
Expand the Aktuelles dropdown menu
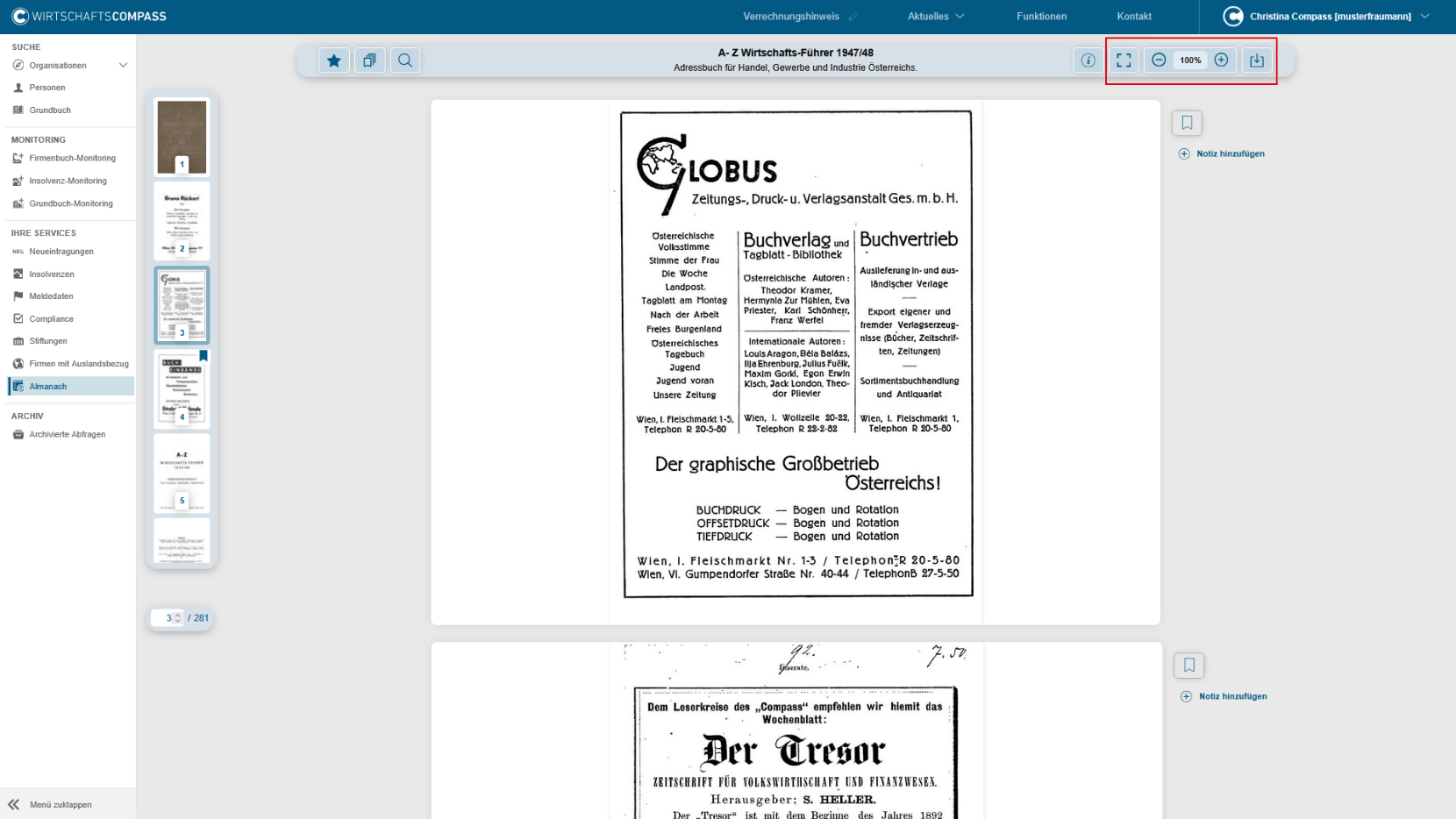936,17
